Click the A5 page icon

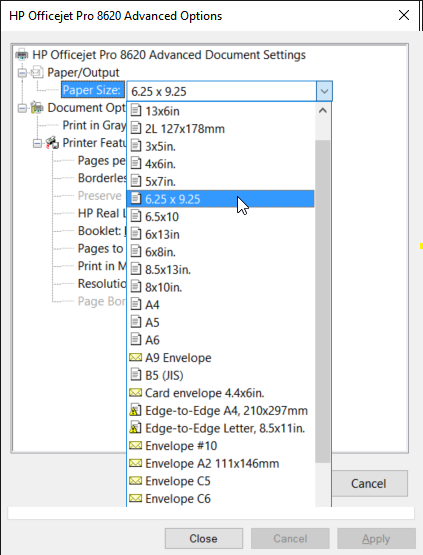coord(136,321)
